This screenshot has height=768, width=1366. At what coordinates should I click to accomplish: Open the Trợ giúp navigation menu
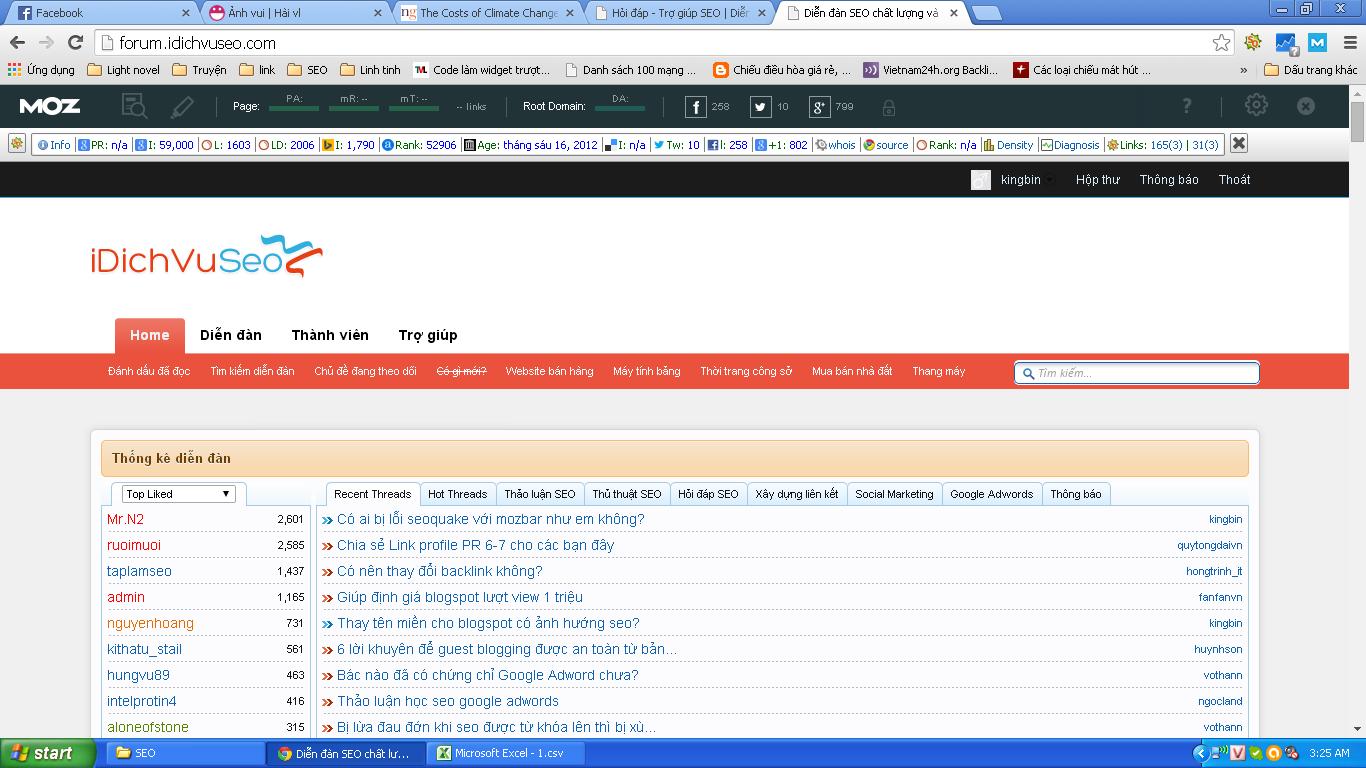pos(428,335)
